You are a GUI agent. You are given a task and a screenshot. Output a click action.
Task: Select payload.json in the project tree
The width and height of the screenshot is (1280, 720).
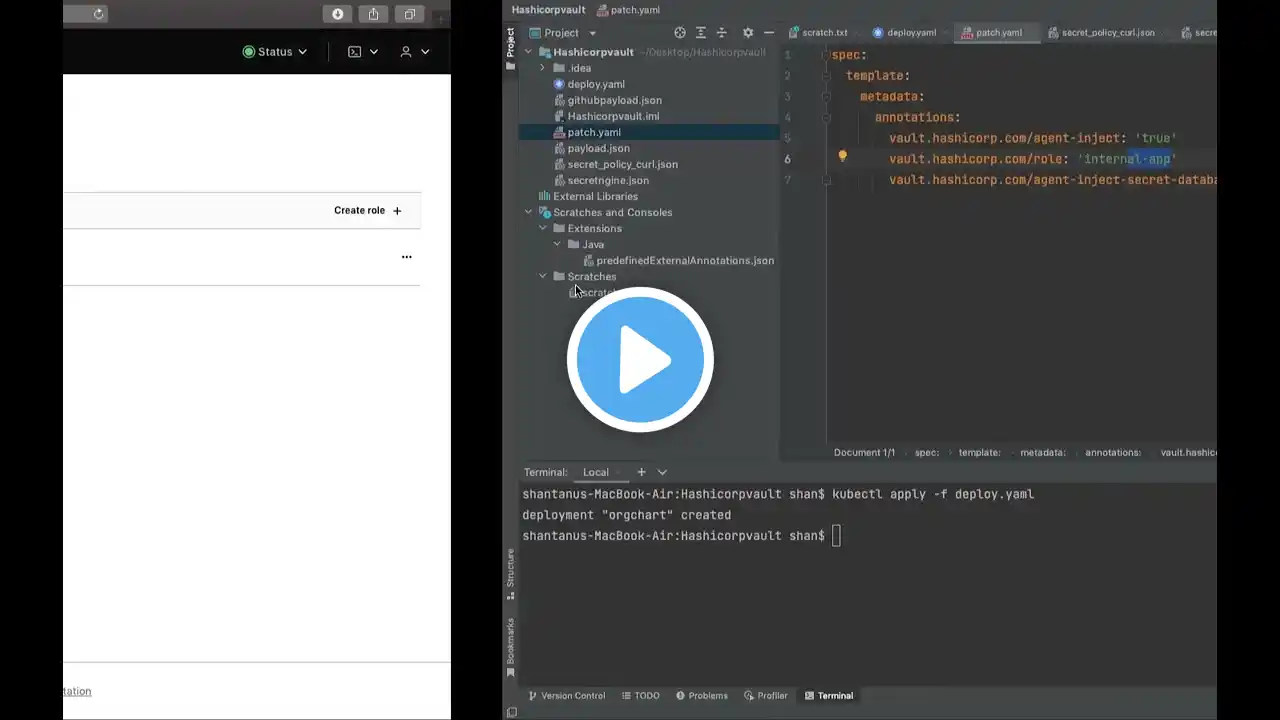[598, 148]
